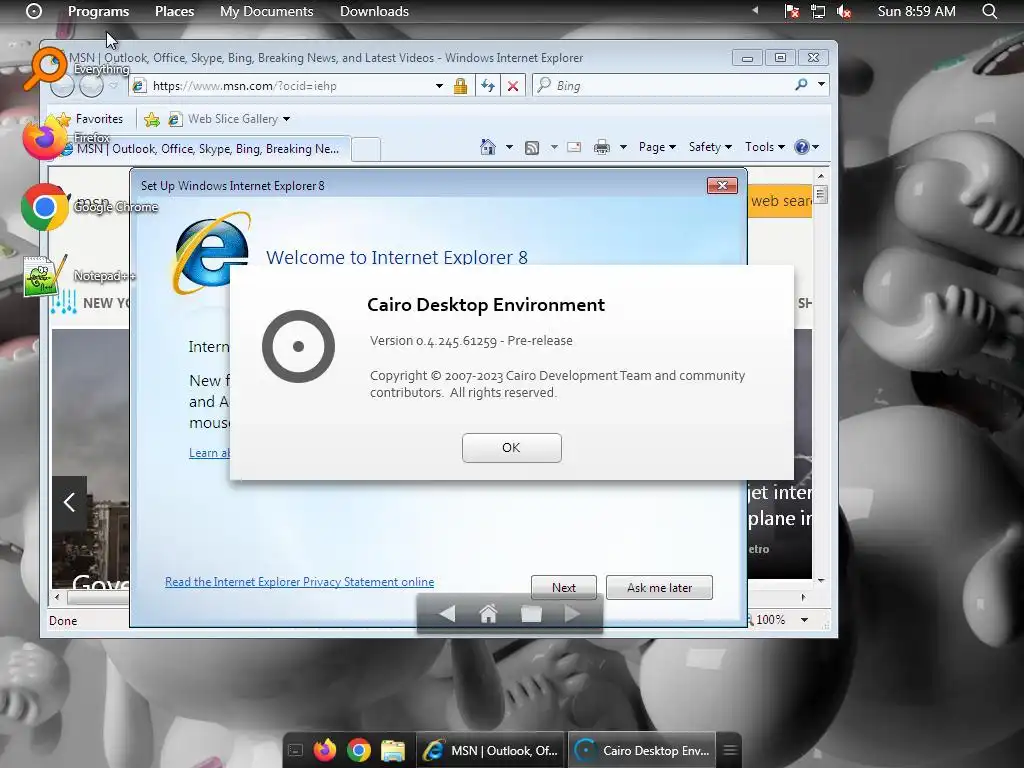Click the Forward arrow on Cairo navigation bar
The width and height of the screenshot is (1024, 768).
(572, 614)
